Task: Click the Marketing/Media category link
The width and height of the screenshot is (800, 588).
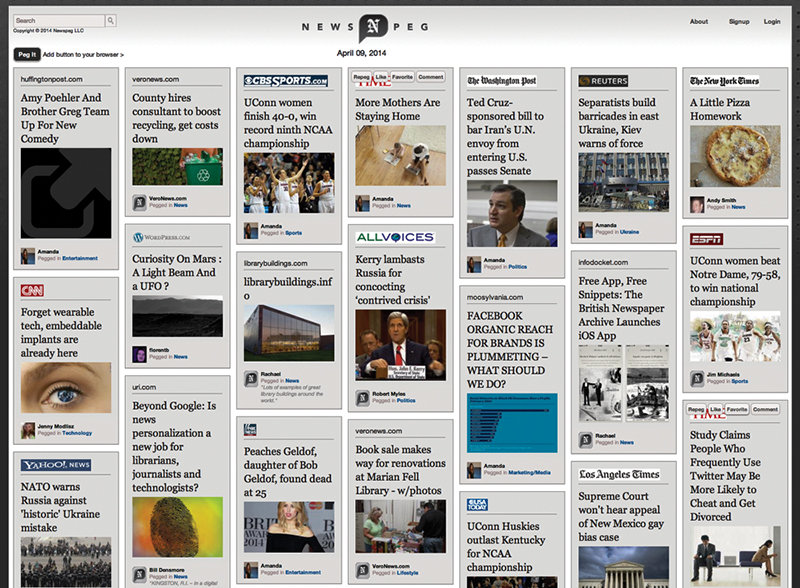Action: 529,473
